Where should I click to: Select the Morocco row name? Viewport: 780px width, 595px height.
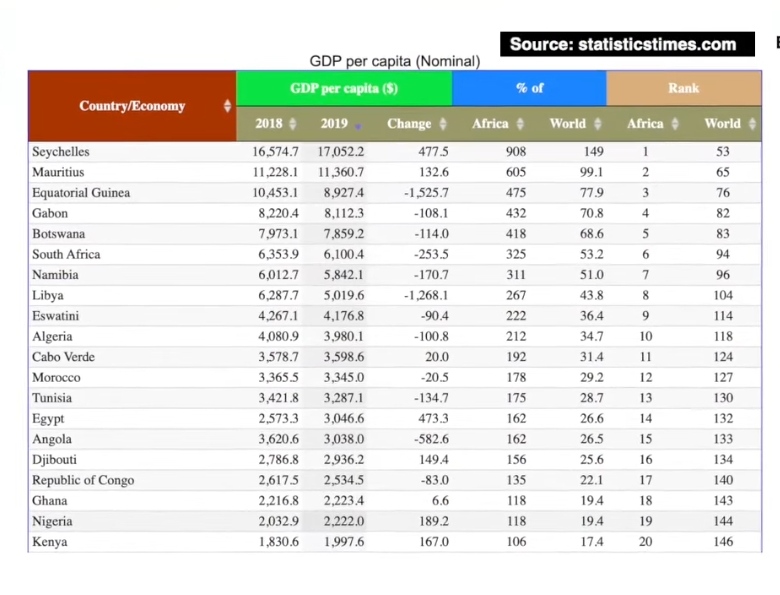56,378
